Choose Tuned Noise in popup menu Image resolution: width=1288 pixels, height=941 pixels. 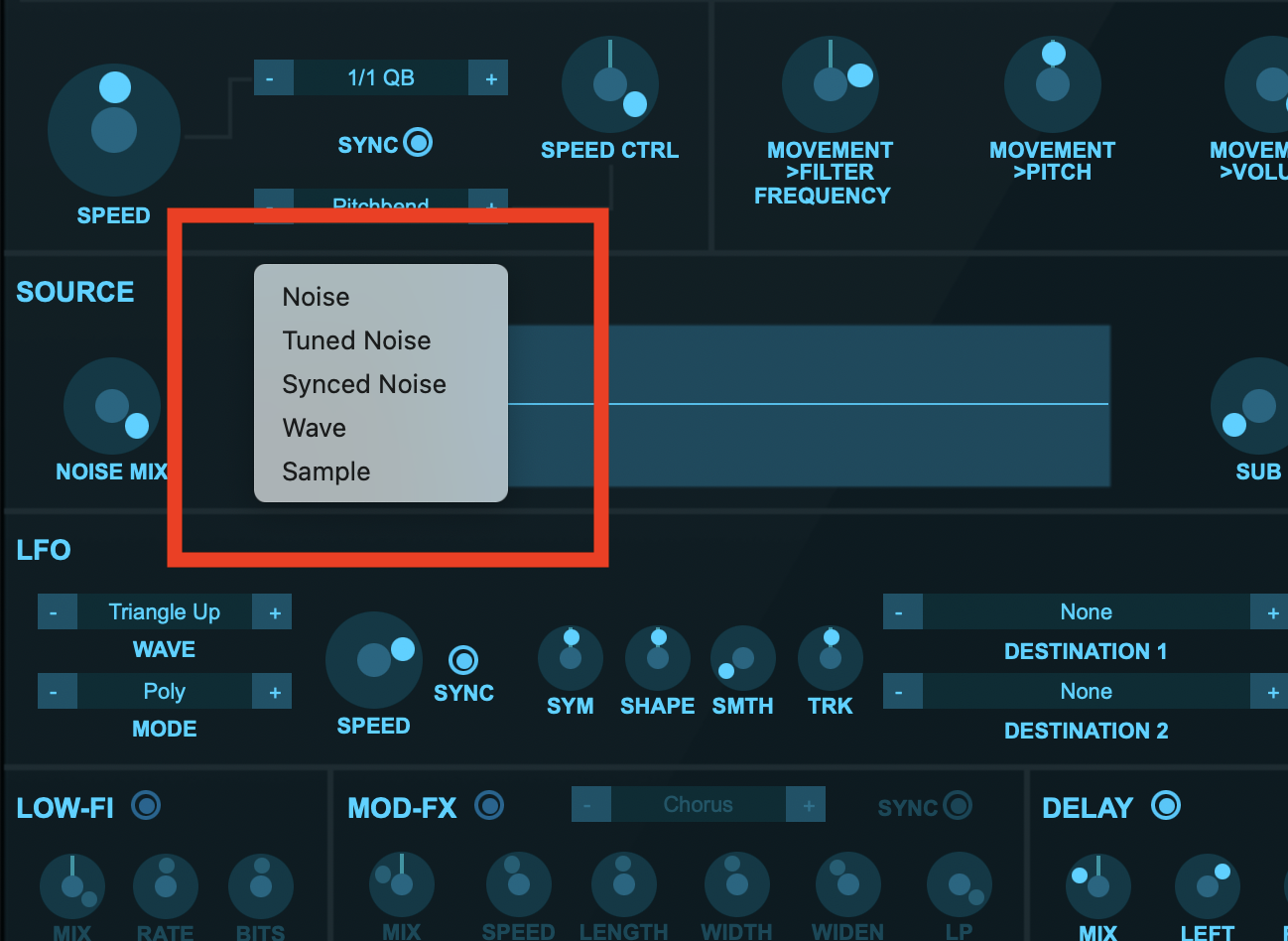[x=356, y=340]
